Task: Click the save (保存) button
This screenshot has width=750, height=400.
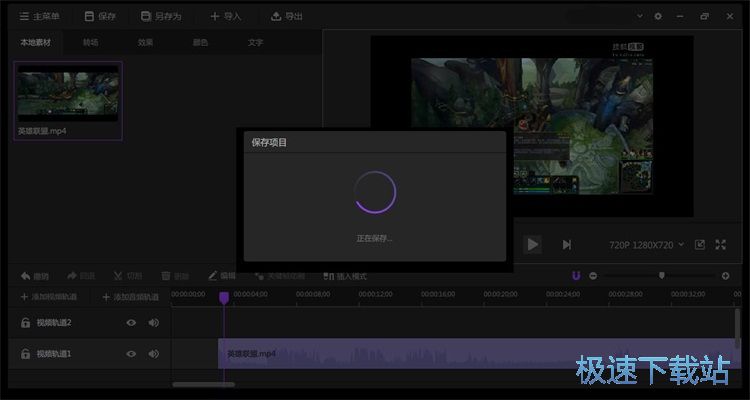Action: pos(100,16)
